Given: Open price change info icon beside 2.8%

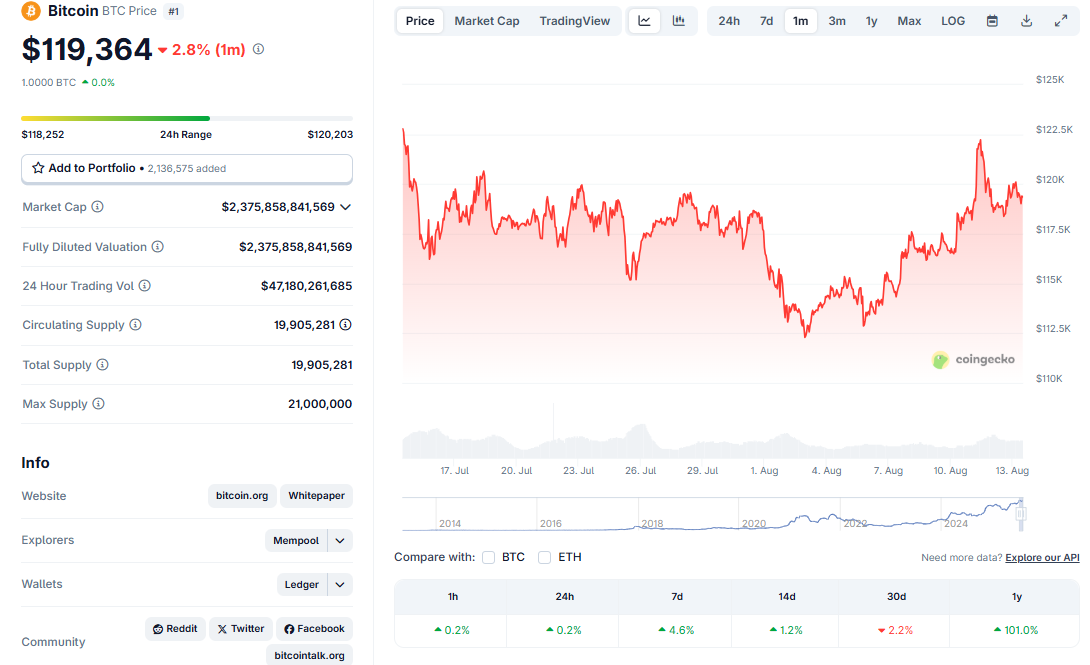Looking at the screenshot, I should (259, 49).
